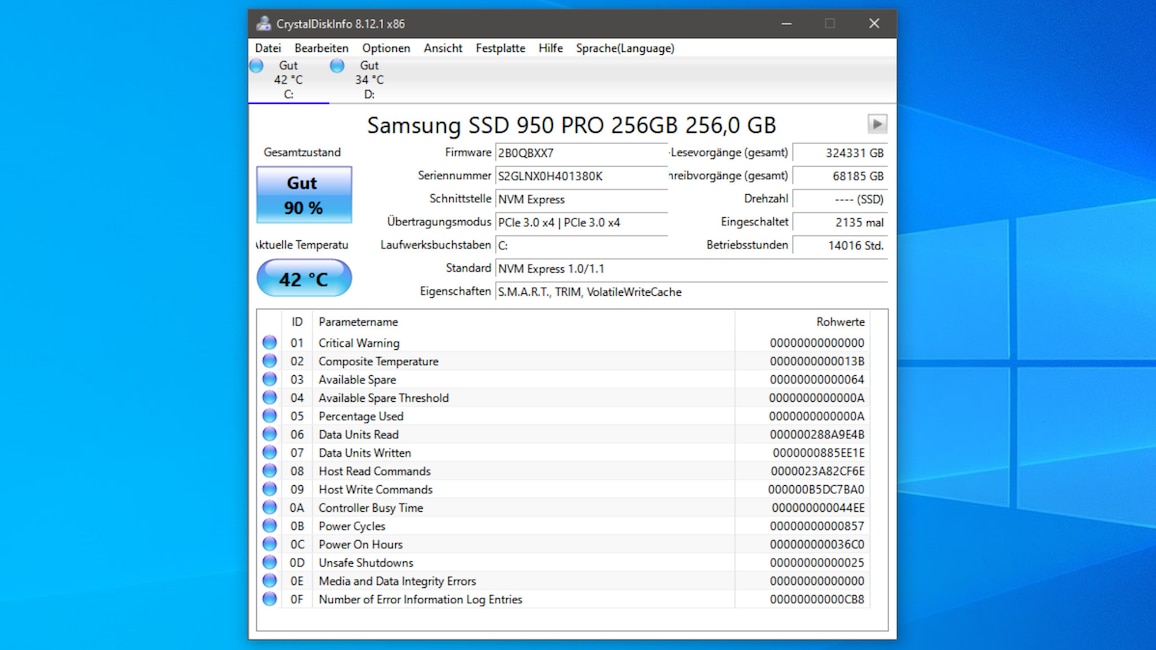Open the Optionen menu

(386, 48)
